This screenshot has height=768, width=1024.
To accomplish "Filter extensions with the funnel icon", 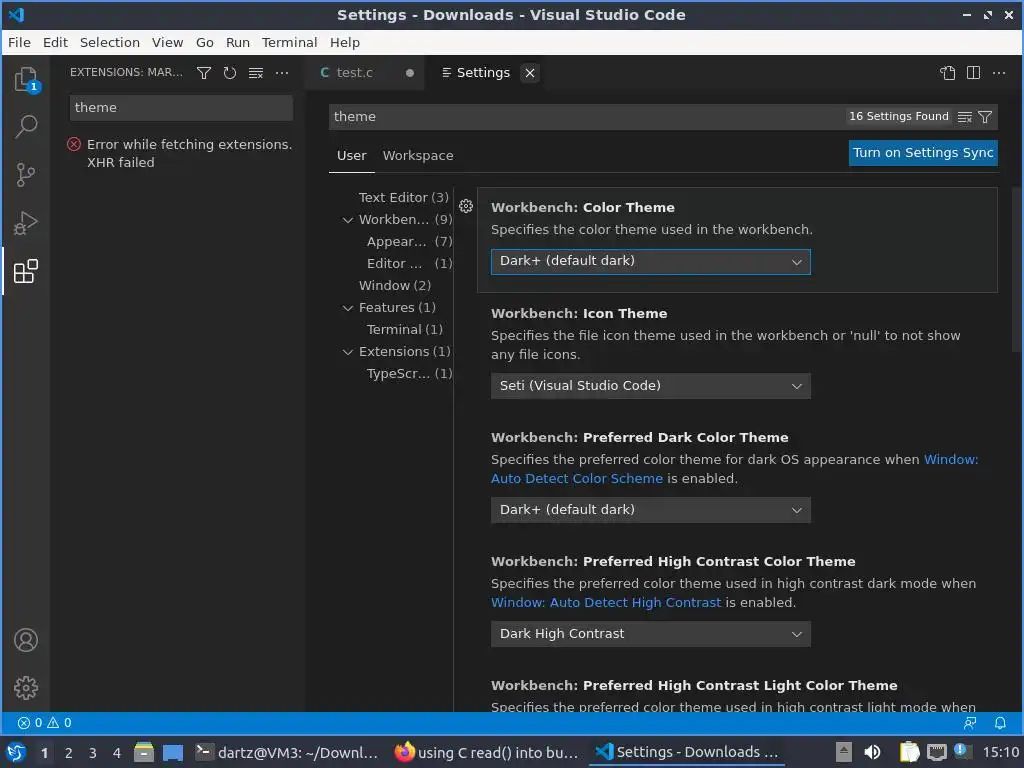I will 204,72.
